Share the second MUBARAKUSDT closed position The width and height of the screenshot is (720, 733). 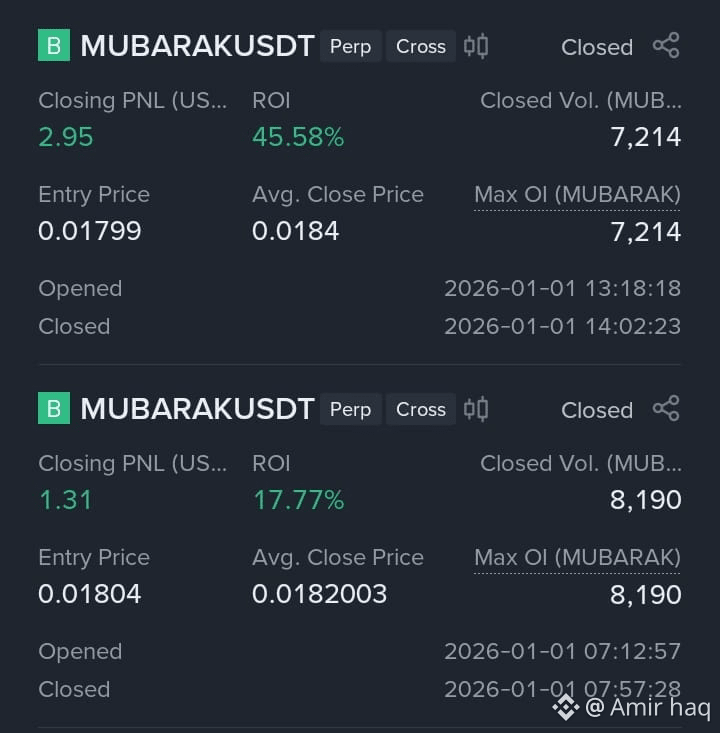666,408
